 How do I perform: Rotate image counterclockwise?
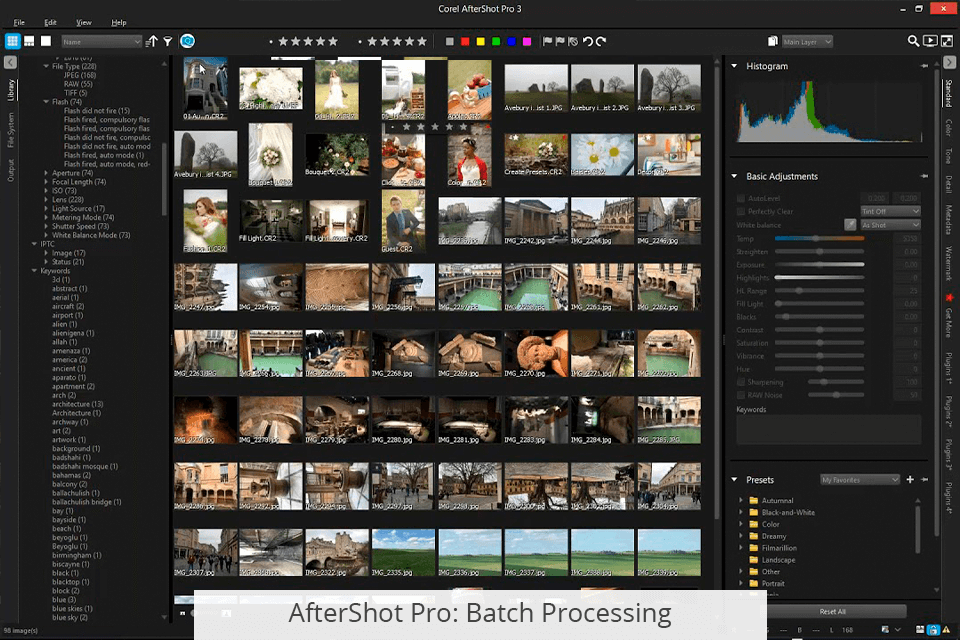pyautogui.click(x=588, y=41)
